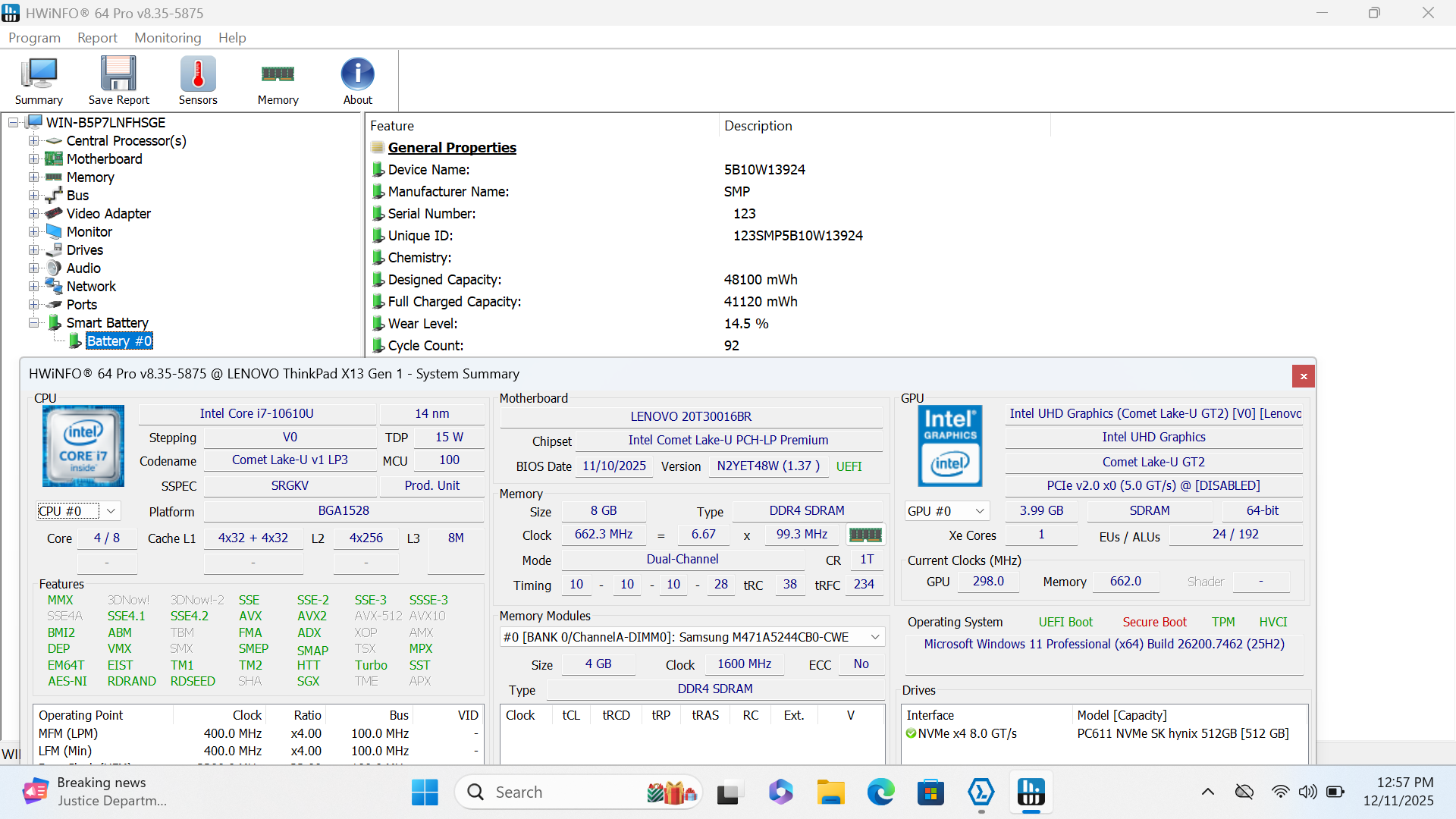The width and height of the screenshot is (1456, 819).
Task: Close the System Summary window
Action: click(x=1303, y=376)
